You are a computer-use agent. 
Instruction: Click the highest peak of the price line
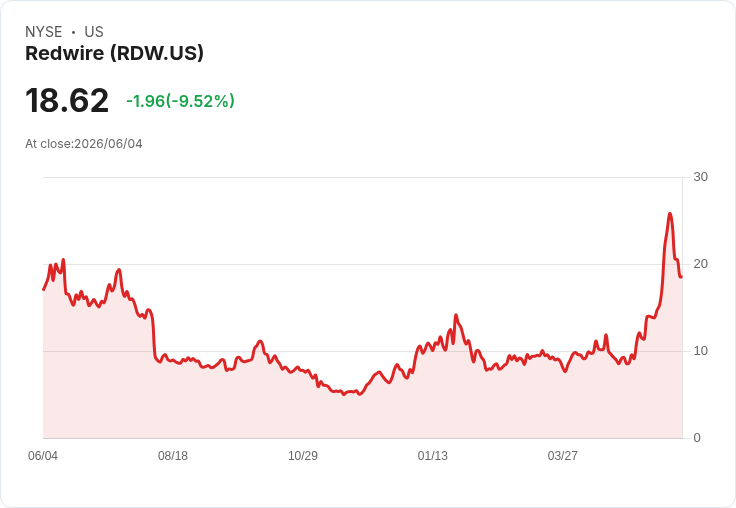(670, 214)
